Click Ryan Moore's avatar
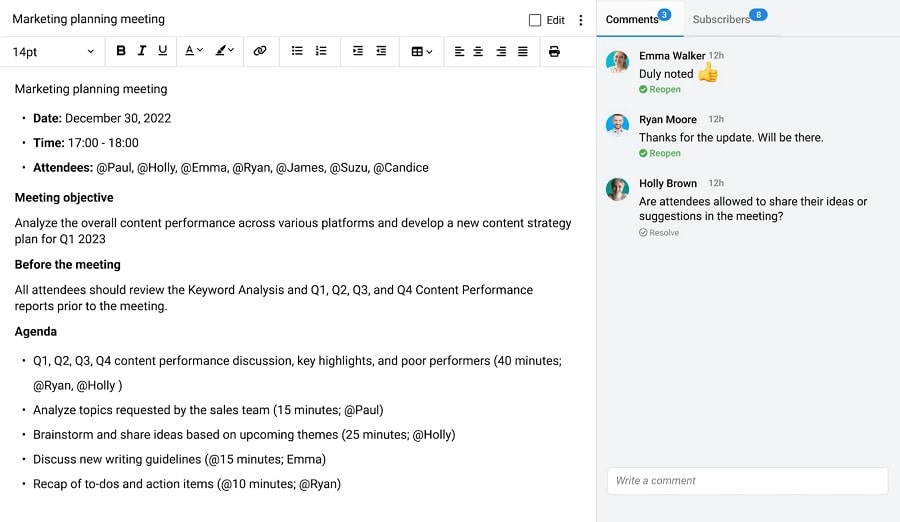900x522 pixels. tap(617, 125)
